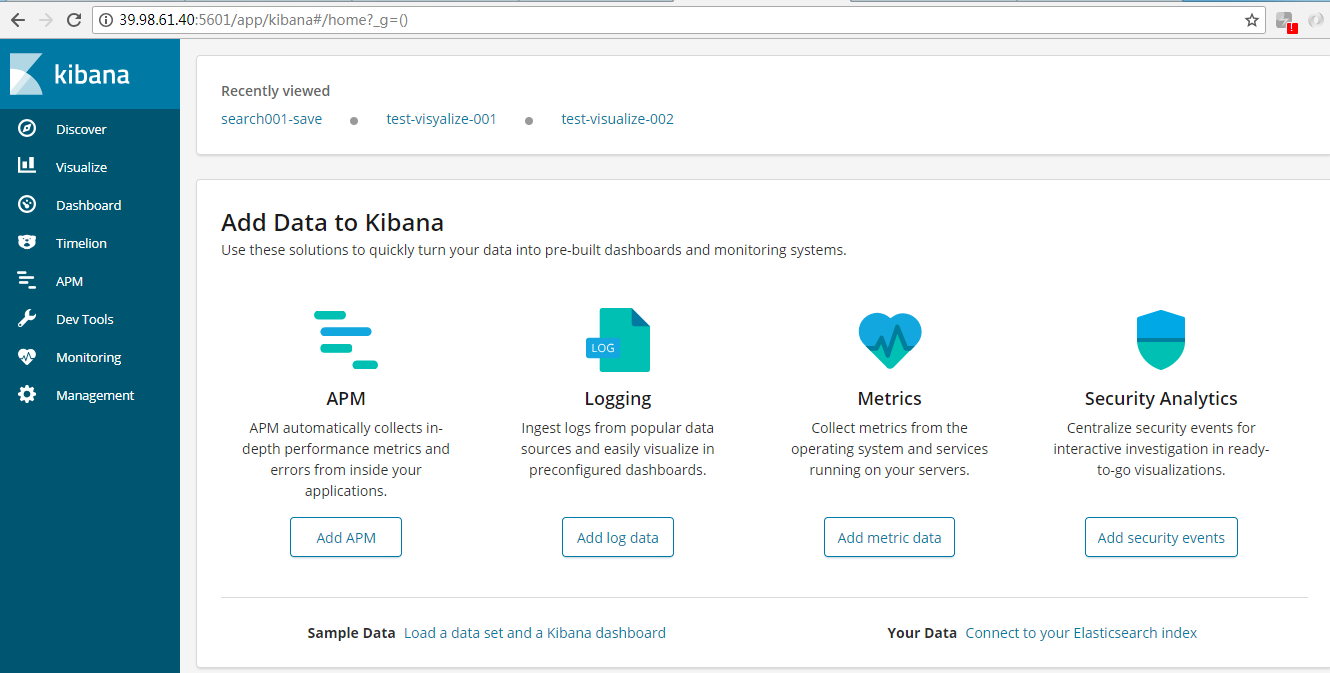1330x673 pixels.
Task: Focus the browser address bar
Action: (x=680, y=20)
